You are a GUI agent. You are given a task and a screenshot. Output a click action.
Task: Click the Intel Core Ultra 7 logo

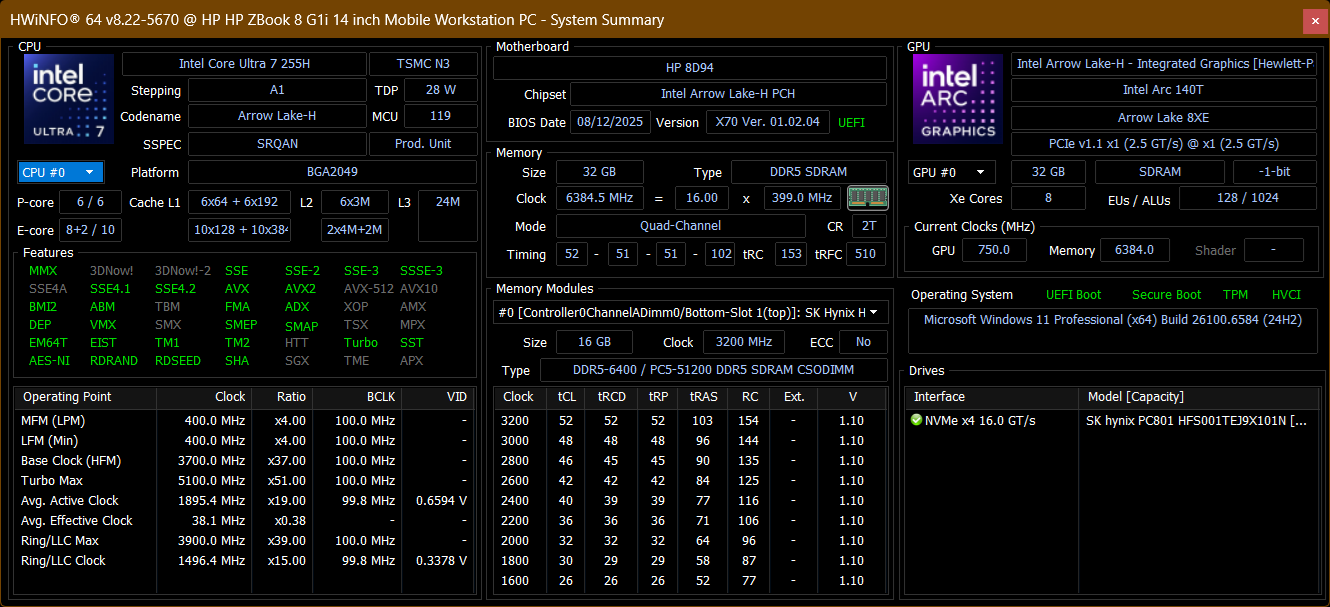point(69,99)
